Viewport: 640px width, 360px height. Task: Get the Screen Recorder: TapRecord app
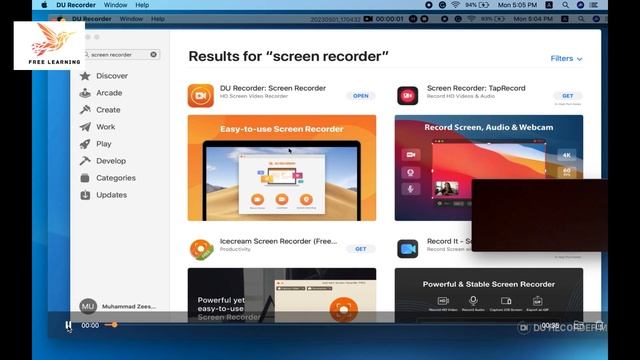[x=568, y=96]
